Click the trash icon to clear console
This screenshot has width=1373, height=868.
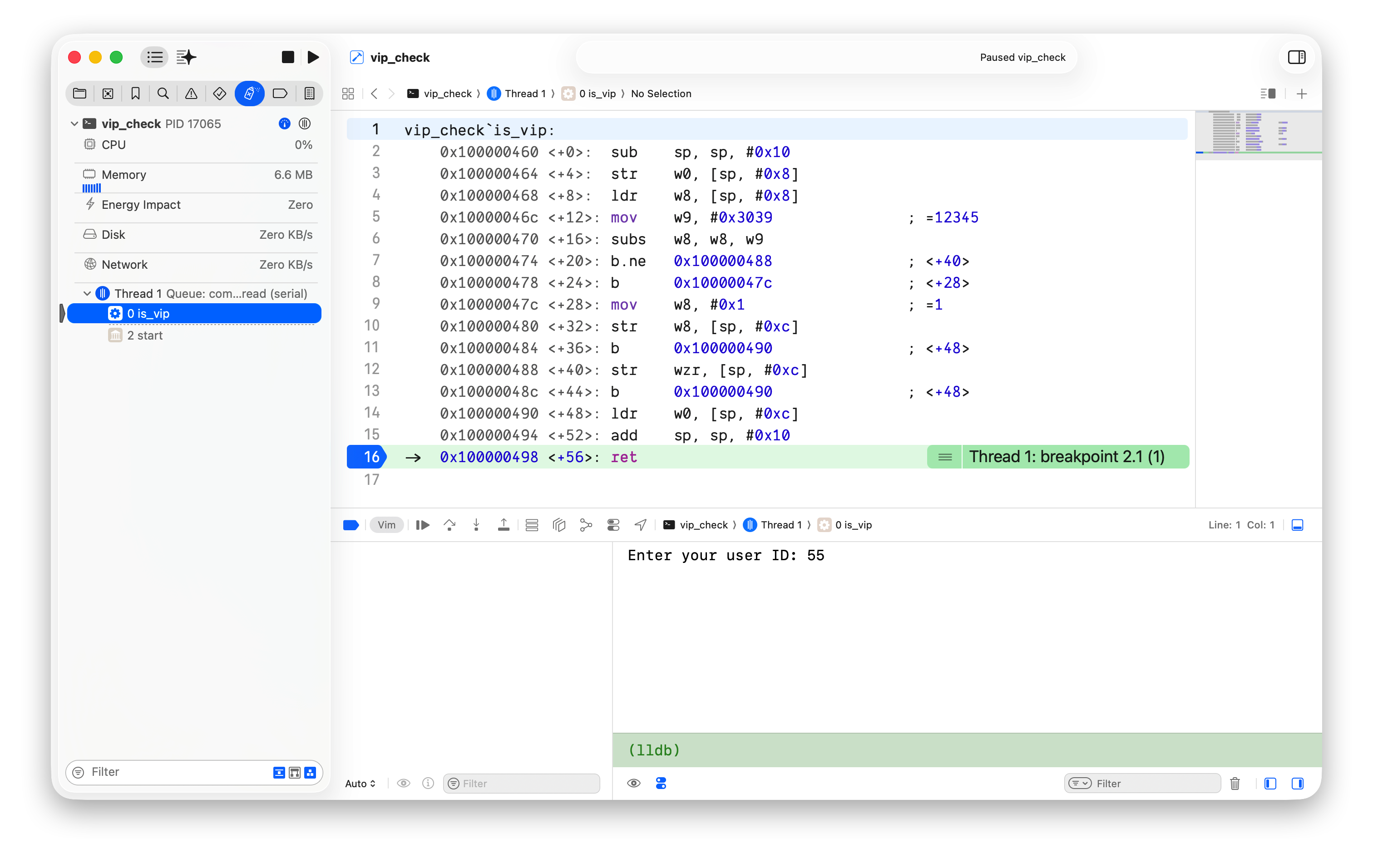(1235, 783)
